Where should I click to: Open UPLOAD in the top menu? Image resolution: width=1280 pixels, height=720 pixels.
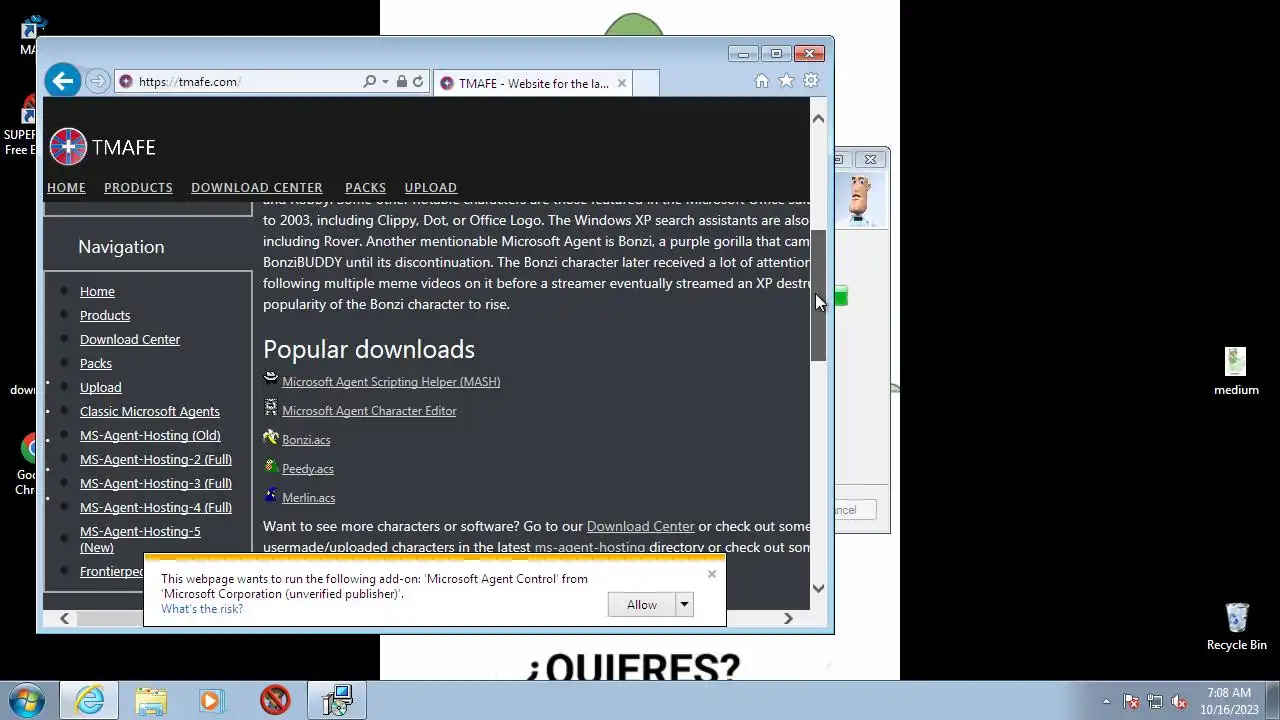coord(431,187)
